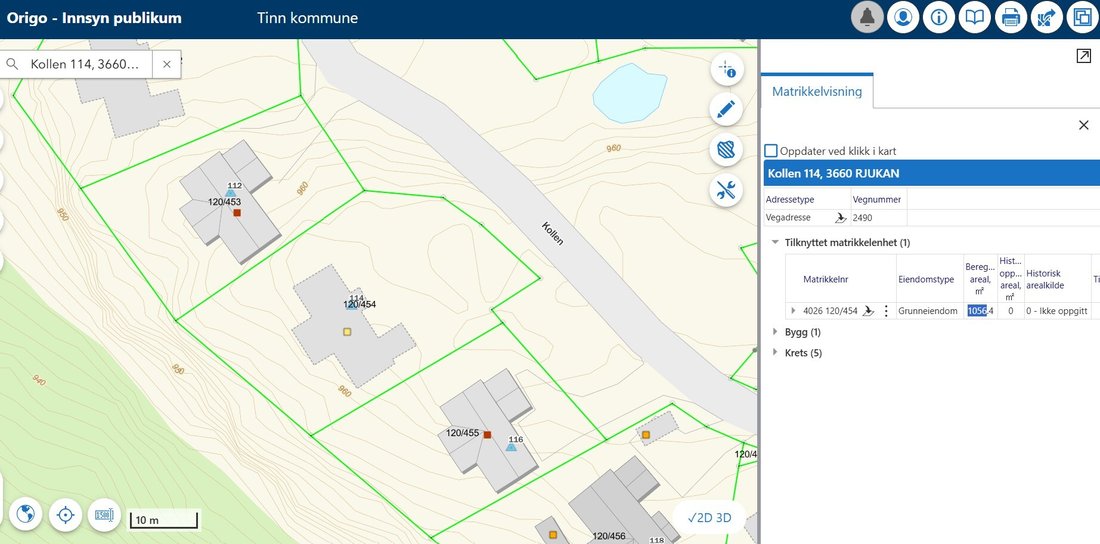Activate the pencil drawing tool
The width and height of the screenshot is (1100, 544).
coord(726,110)
